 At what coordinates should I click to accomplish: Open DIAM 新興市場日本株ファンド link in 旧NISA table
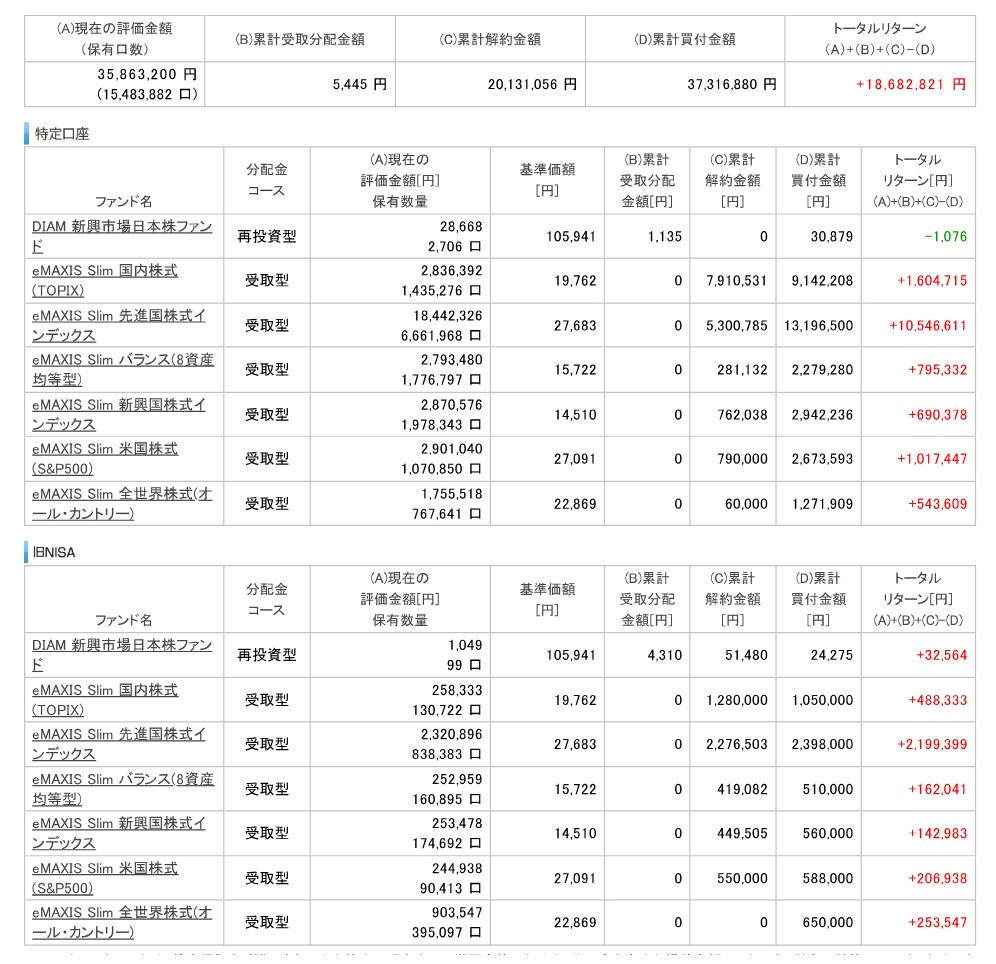(122, 655)
